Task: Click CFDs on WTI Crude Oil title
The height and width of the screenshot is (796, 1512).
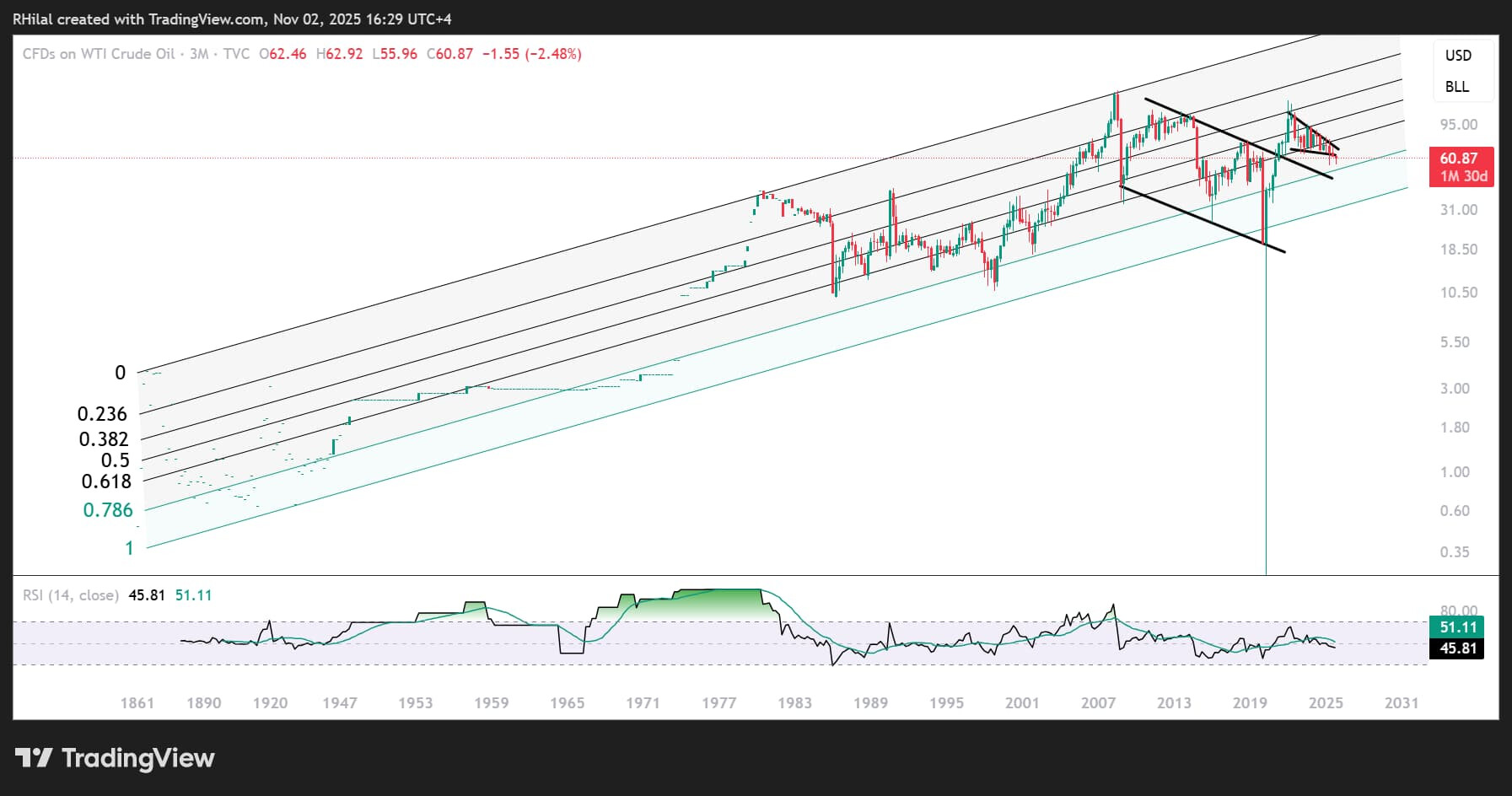Action: (x=99, y=54)
